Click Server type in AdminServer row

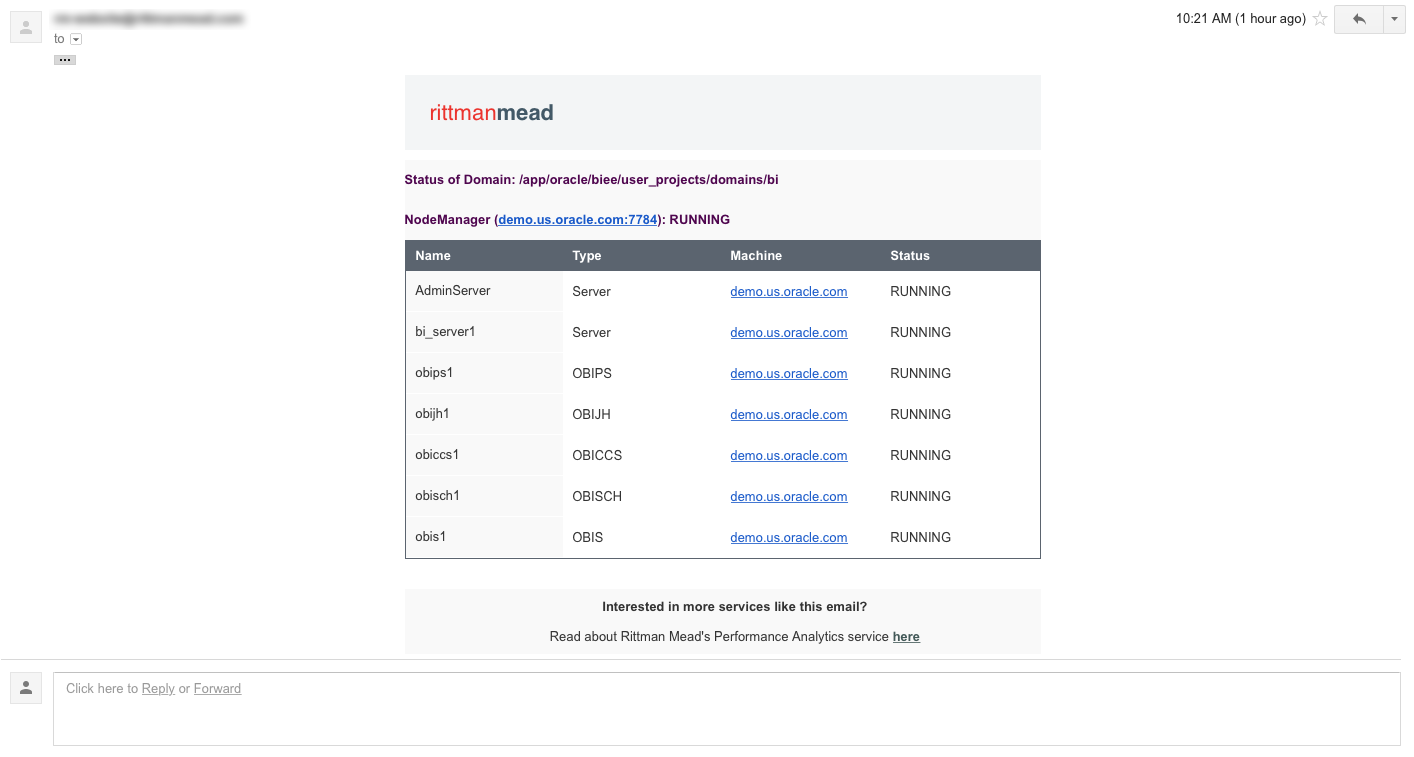[x=591, y=292]
